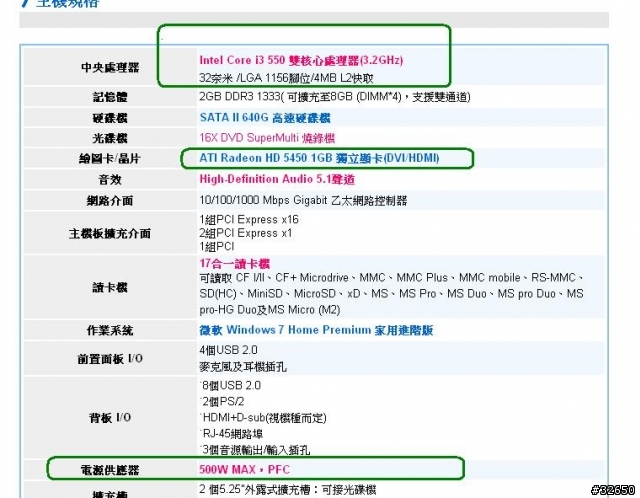Click the 網路介面 row label
The width and height of the screenshot is (640, 498).
tap(110, 200)
